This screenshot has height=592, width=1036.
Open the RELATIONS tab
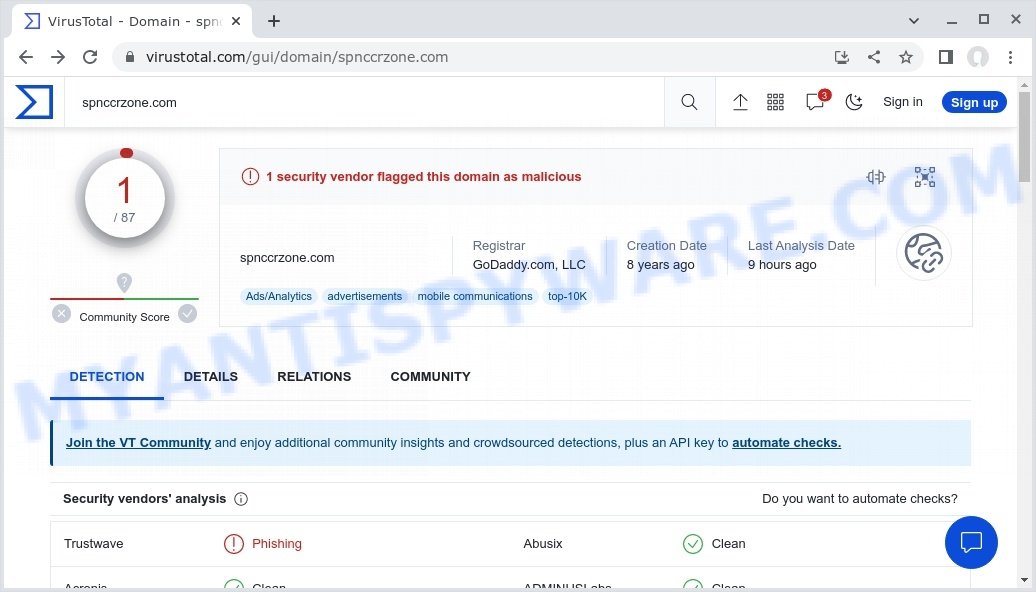pyautogui.click(x=314, y=377)
